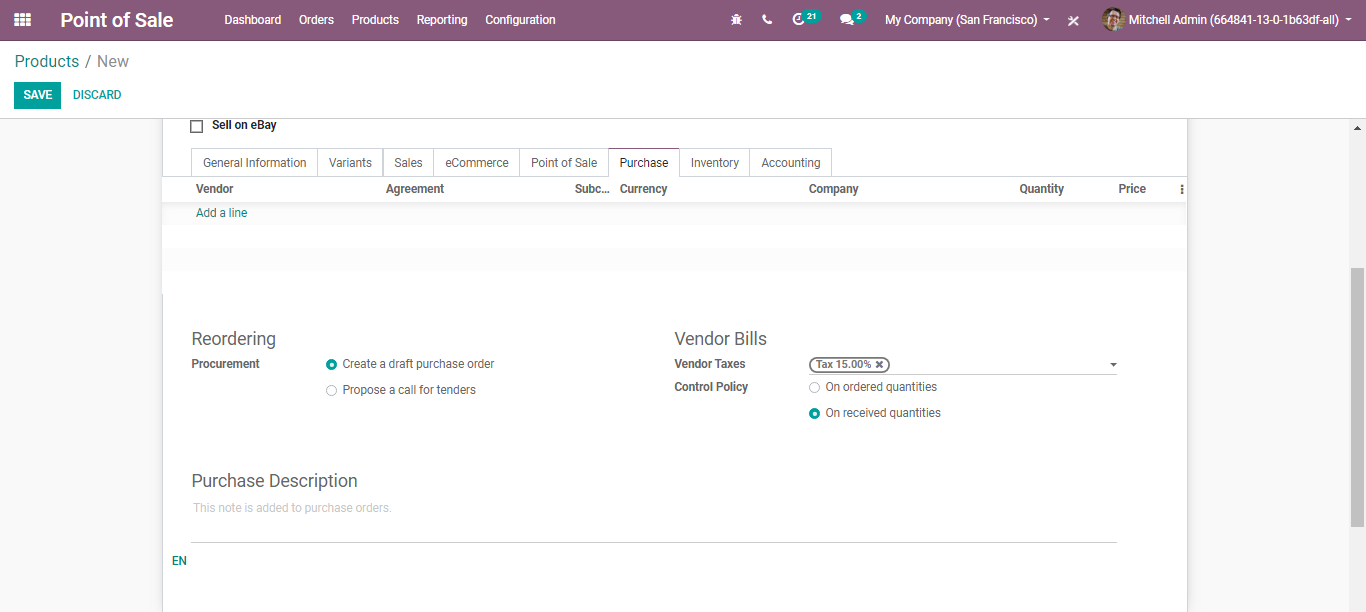Expand the Vendor Taxes dropdown arrow

click(x=1113, y=366)
